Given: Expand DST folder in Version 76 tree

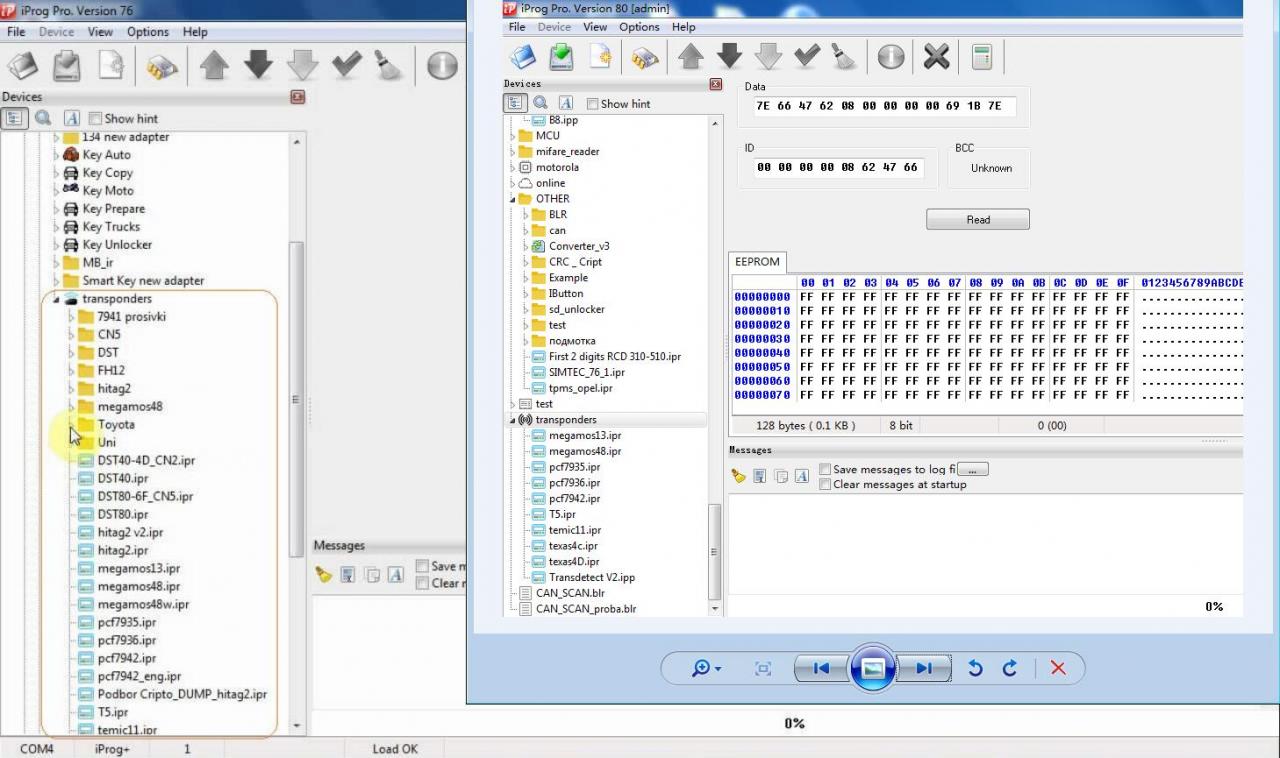Looking at the screenshot, I should [71, 353].
